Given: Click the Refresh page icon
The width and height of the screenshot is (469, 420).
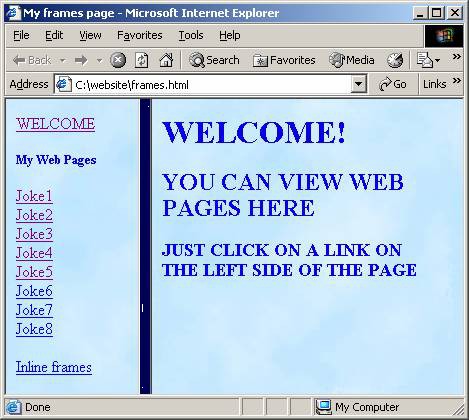Looking at the screenshot, I should (142, 60).
